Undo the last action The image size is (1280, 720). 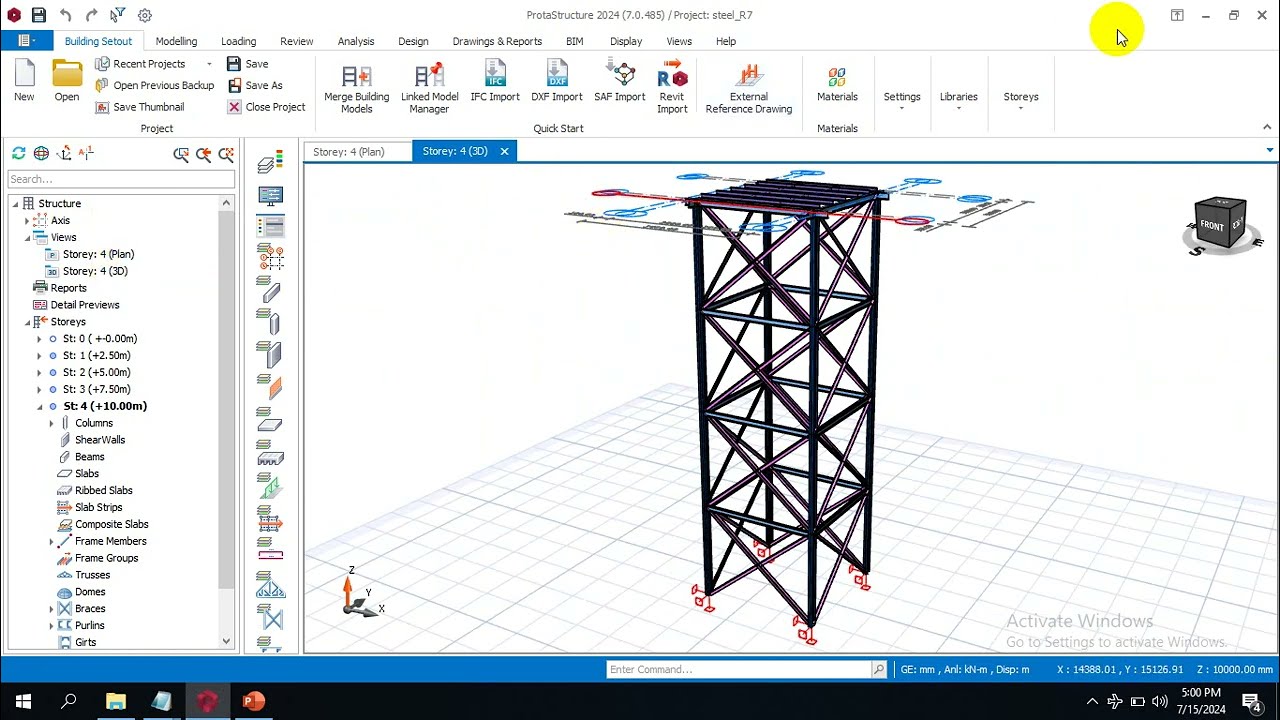[65, 15]
